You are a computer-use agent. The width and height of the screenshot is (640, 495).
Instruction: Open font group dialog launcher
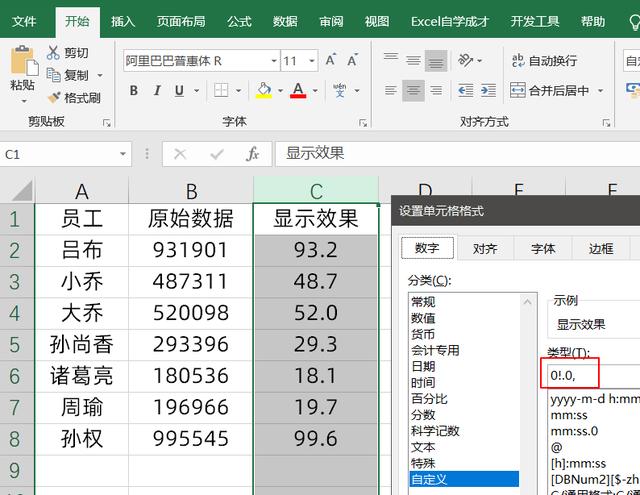pos(362,122)
